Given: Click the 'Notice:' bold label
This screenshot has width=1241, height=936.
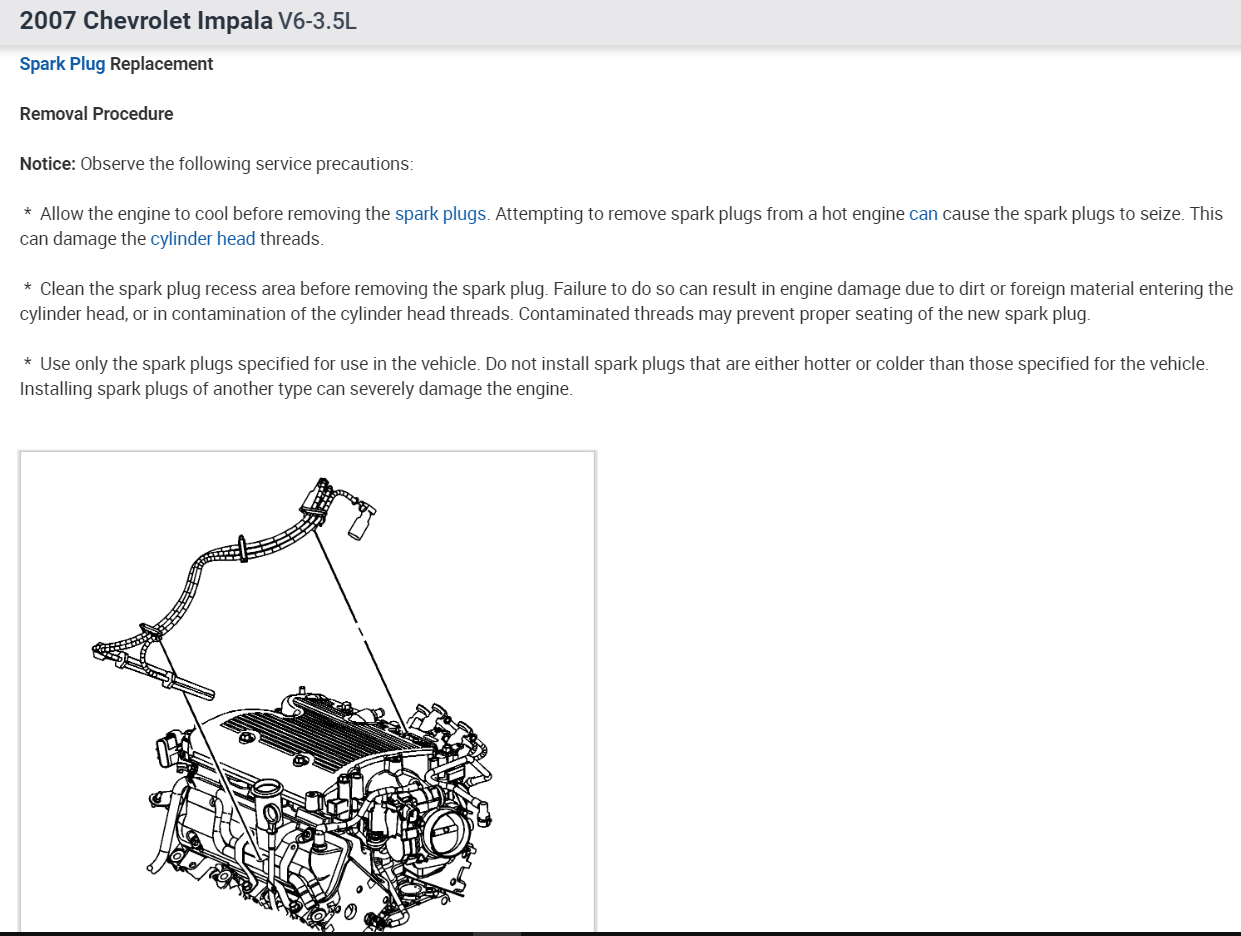Looking at the screenshot, I should point(48,164).
